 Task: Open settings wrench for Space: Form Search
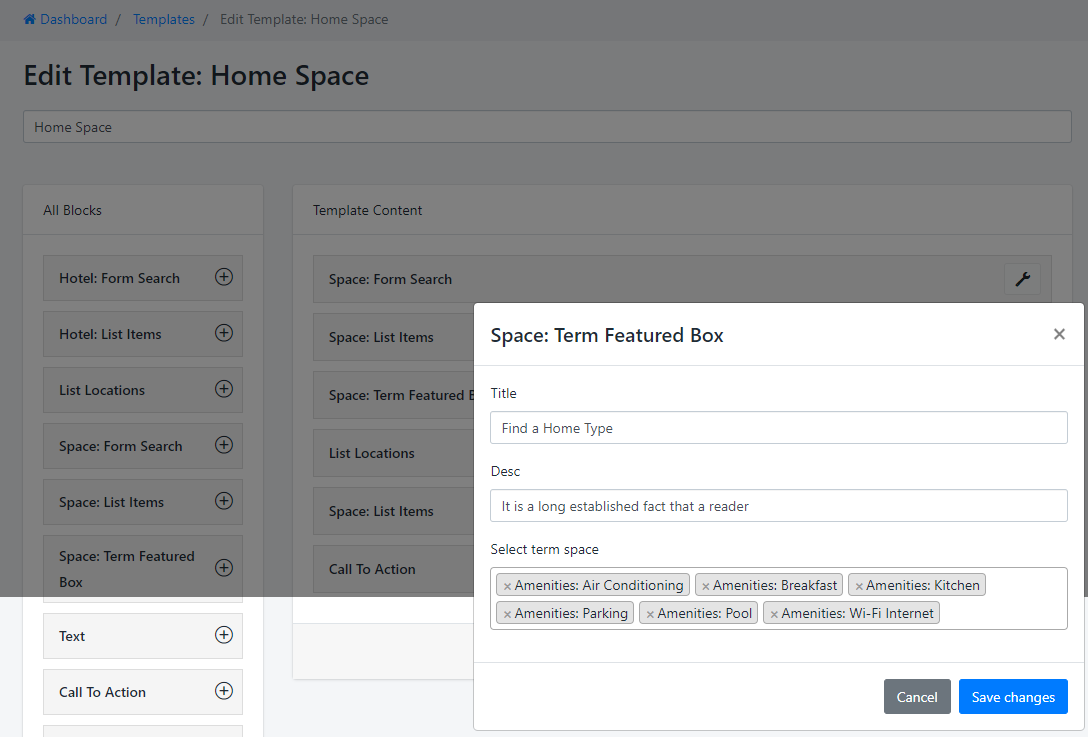tap(1022, 280)
